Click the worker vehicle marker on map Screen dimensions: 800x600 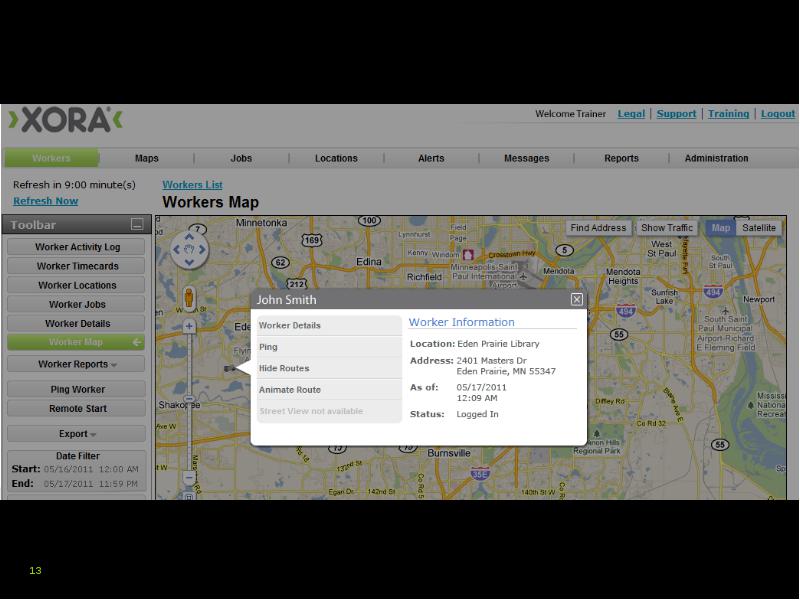230,368
